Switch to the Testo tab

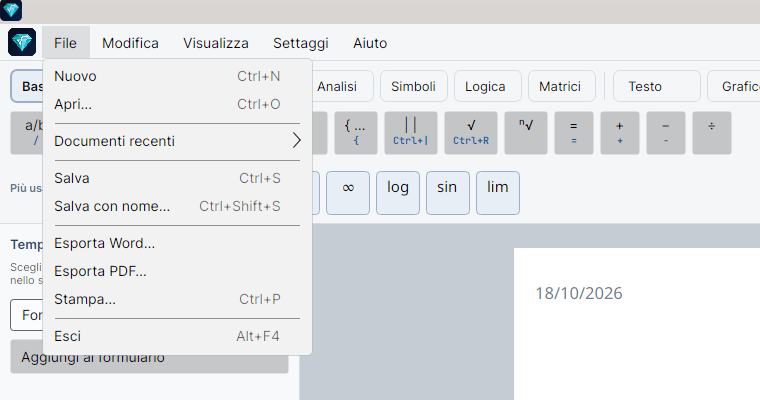point(657,86)
